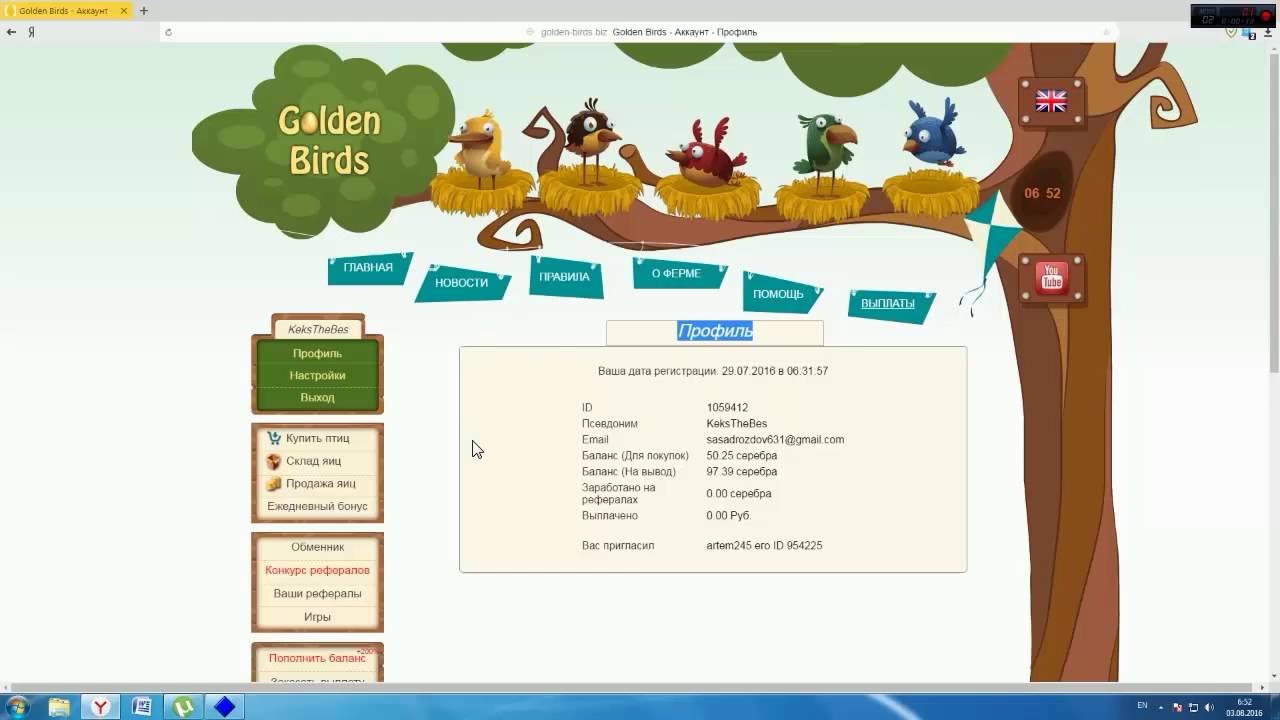
Task: Open the ВЫПЛАТЫ menu item
Action: [888, 303]
